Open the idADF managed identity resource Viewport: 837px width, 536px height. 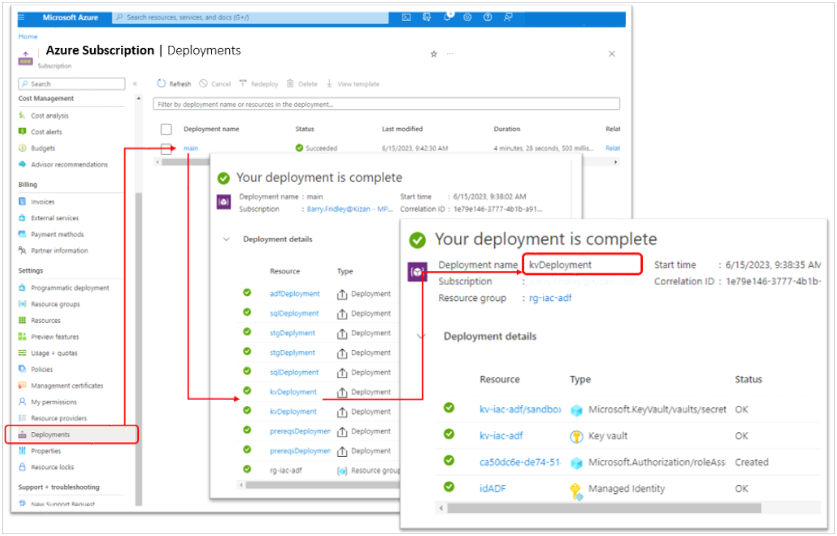[x=494, y=488]
